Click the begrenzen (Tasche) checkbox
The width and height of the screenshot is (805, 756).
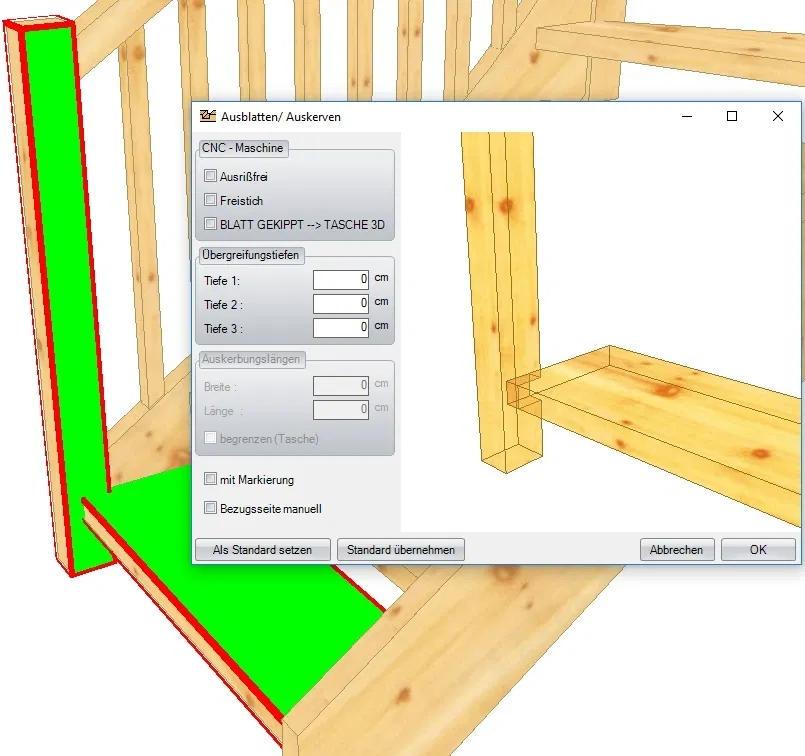pos(210,437)
